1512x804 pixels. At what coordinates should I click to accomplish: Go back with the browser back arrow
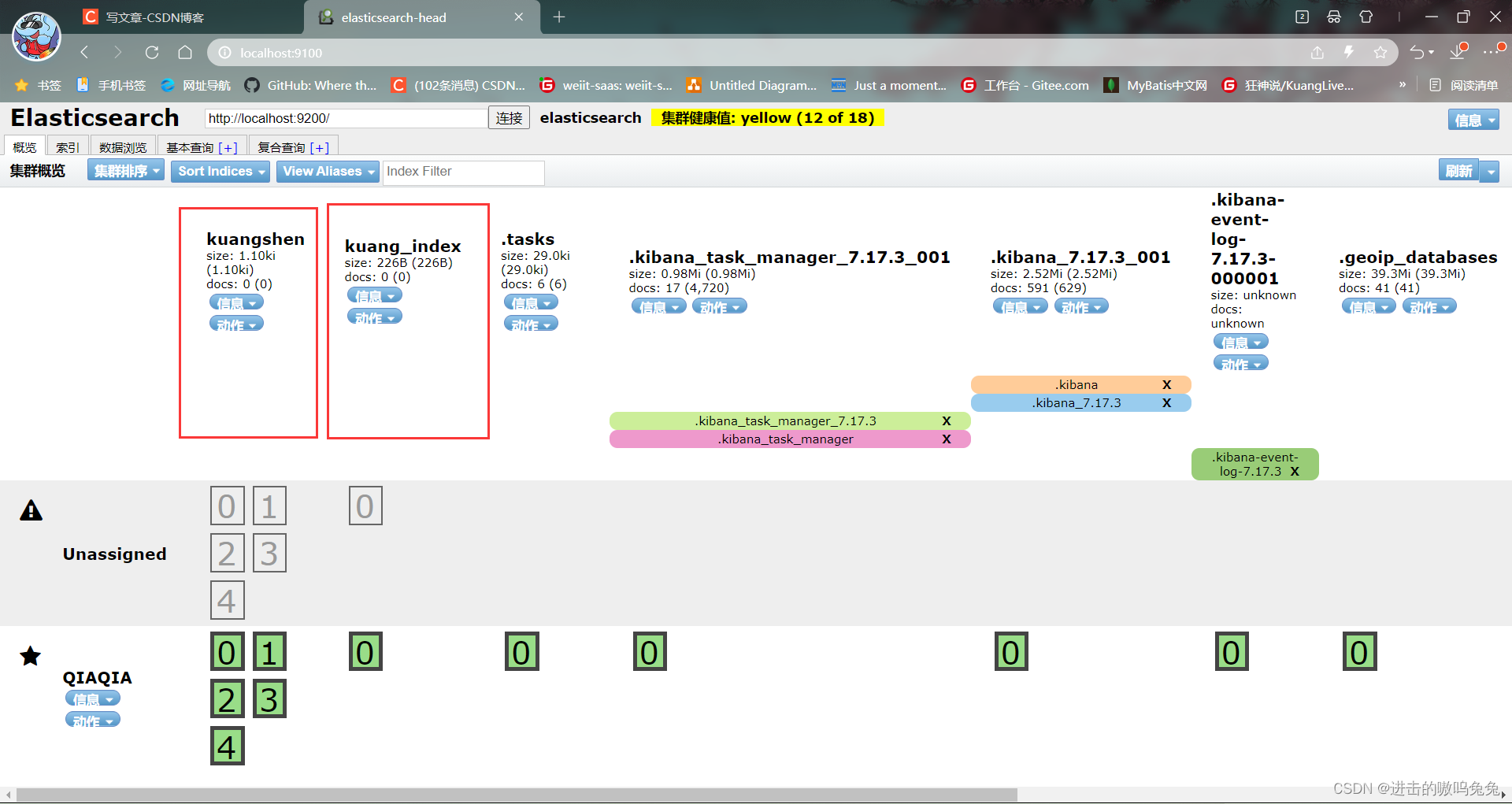85,53
